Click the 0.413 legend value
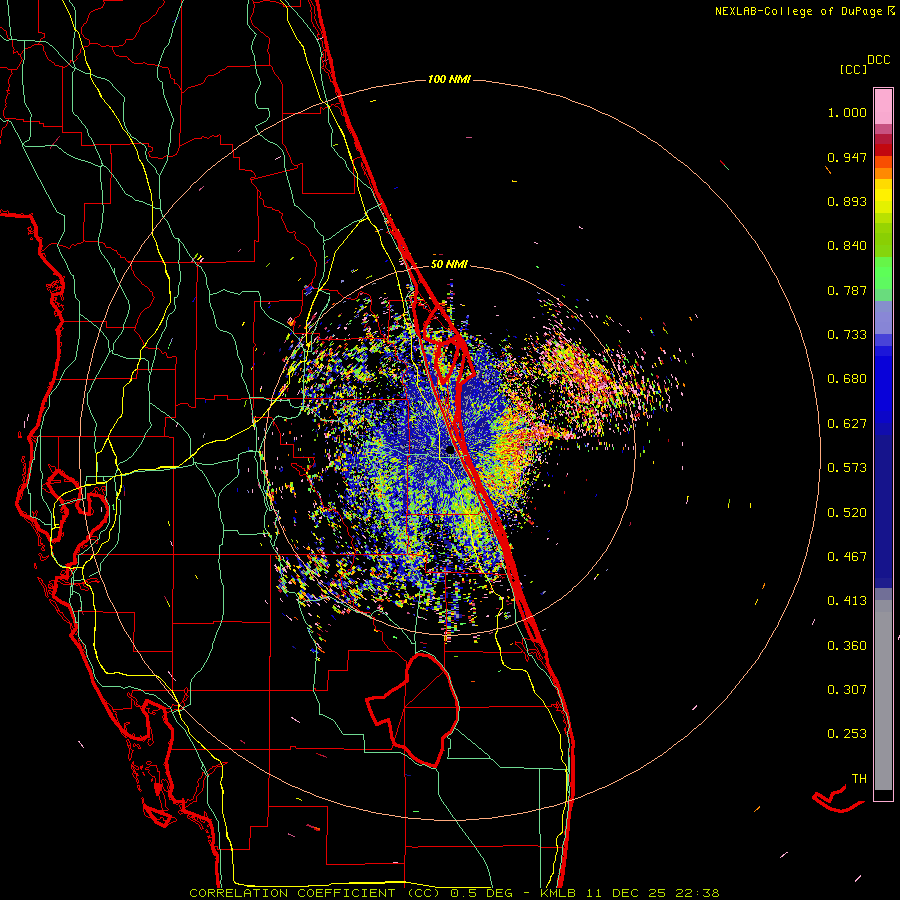The width and height of the screenshot is (900, 900). (847, 601)
